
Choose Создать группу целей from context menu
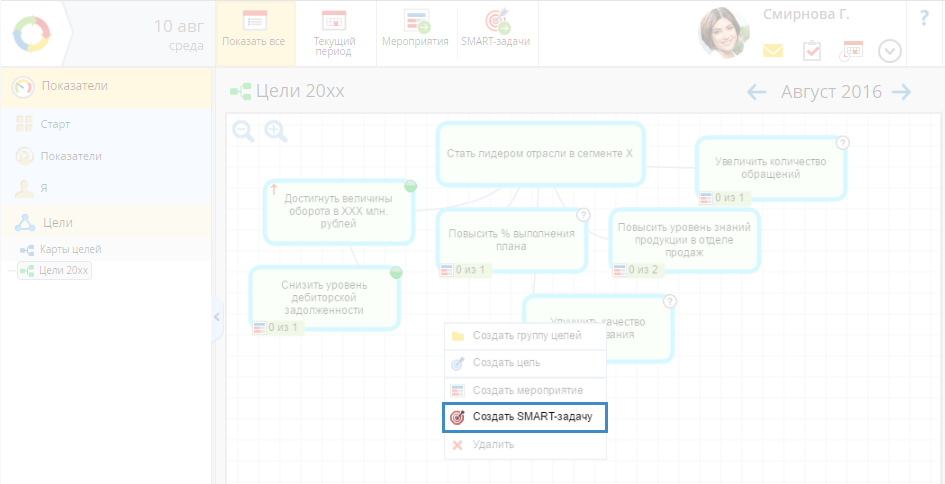click(x=525, y=336)
